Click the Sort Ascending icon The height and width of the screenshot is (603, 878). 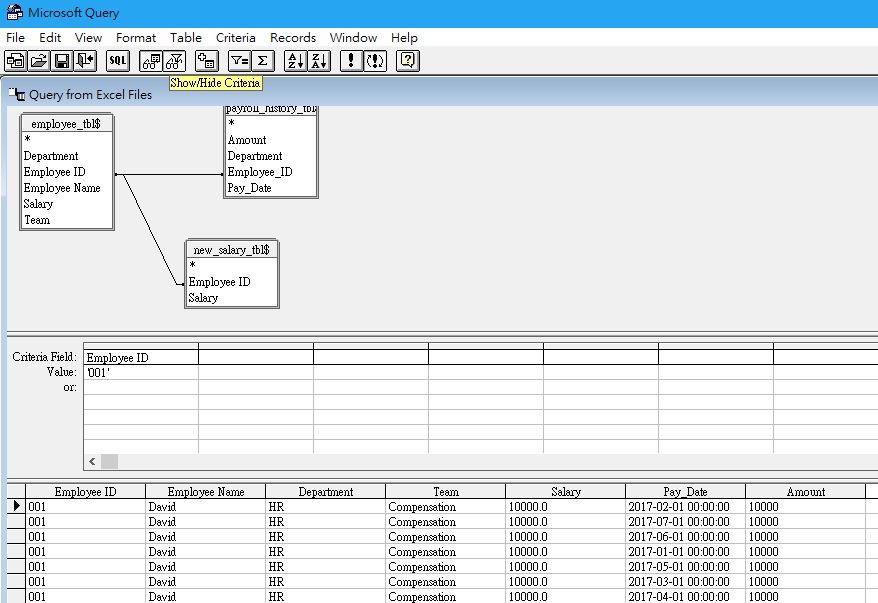(295, 60)
